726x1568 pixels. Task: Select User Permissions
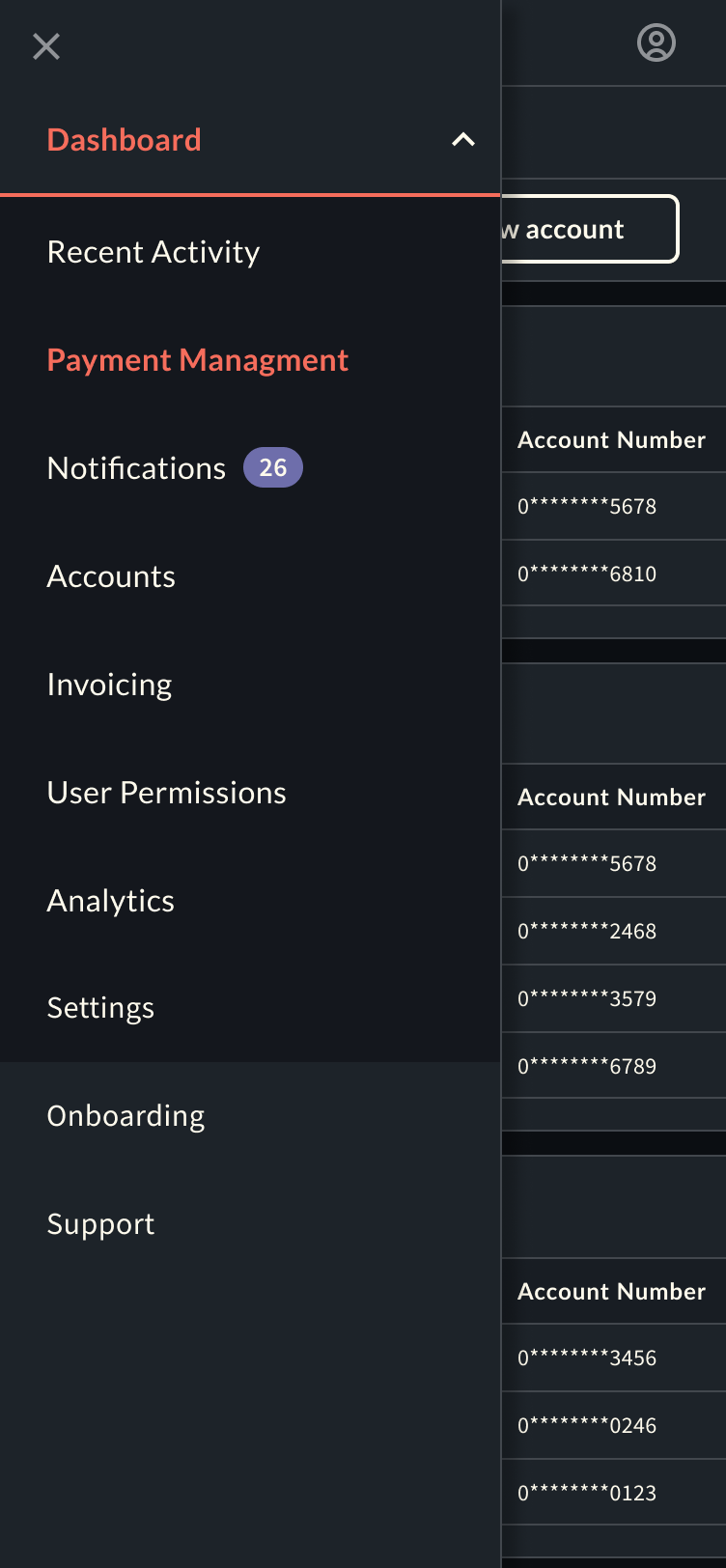167,793
